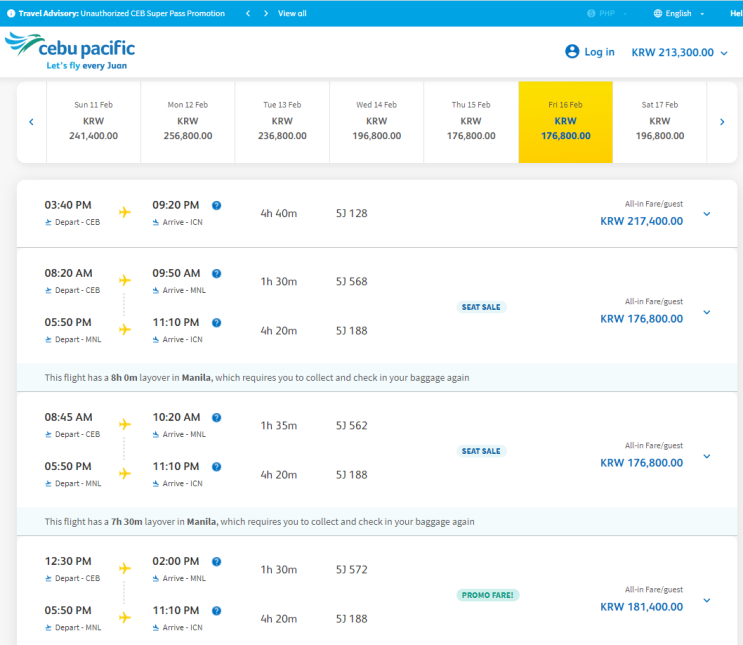
Task: Click info icon beside 10:20 AM arrival
Action: click(x=217, y=417)
